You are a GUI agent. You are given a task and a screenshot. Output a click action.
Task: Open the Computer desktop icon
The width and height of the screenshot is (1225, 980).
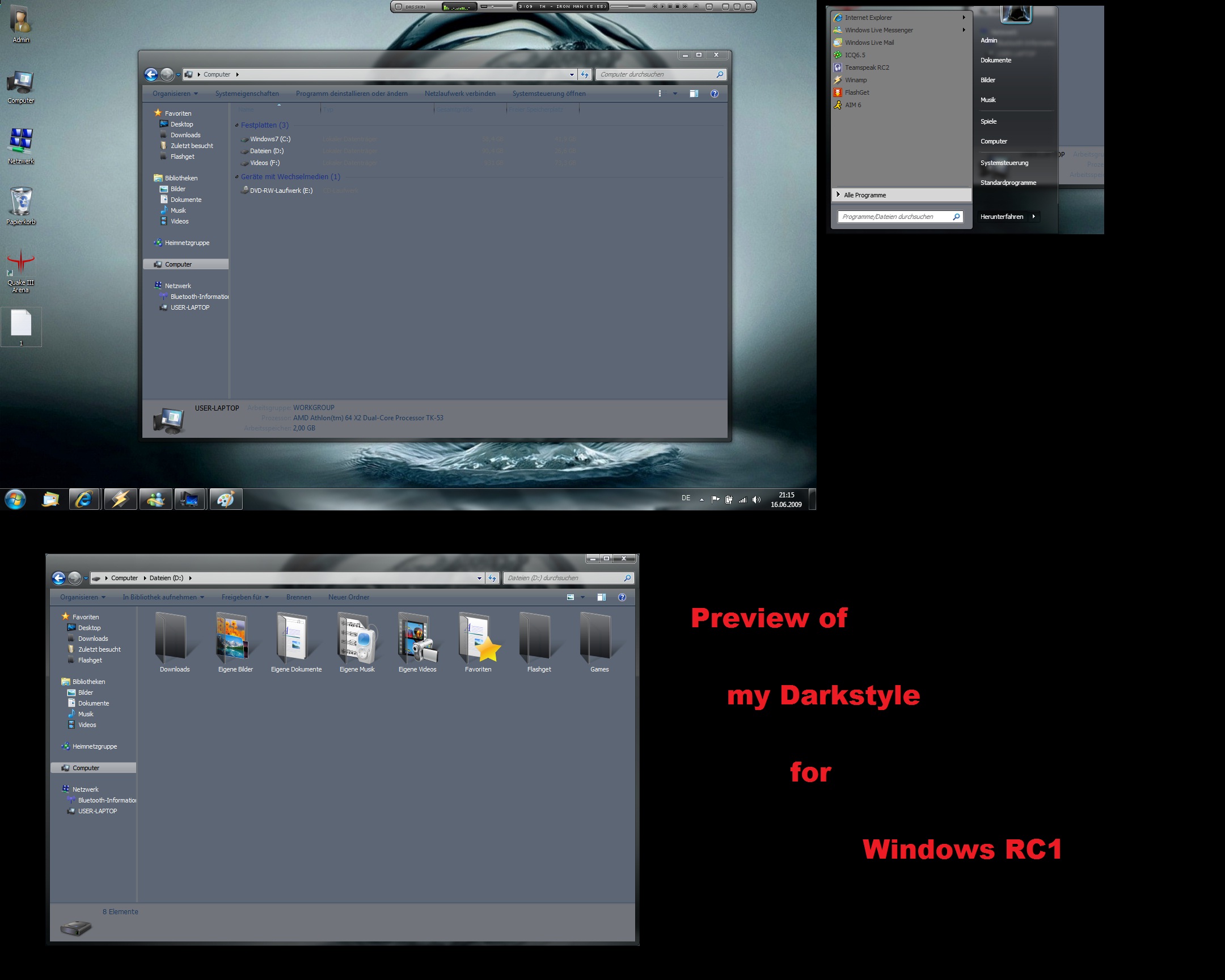pyautogui.click(x=21, y=87)
